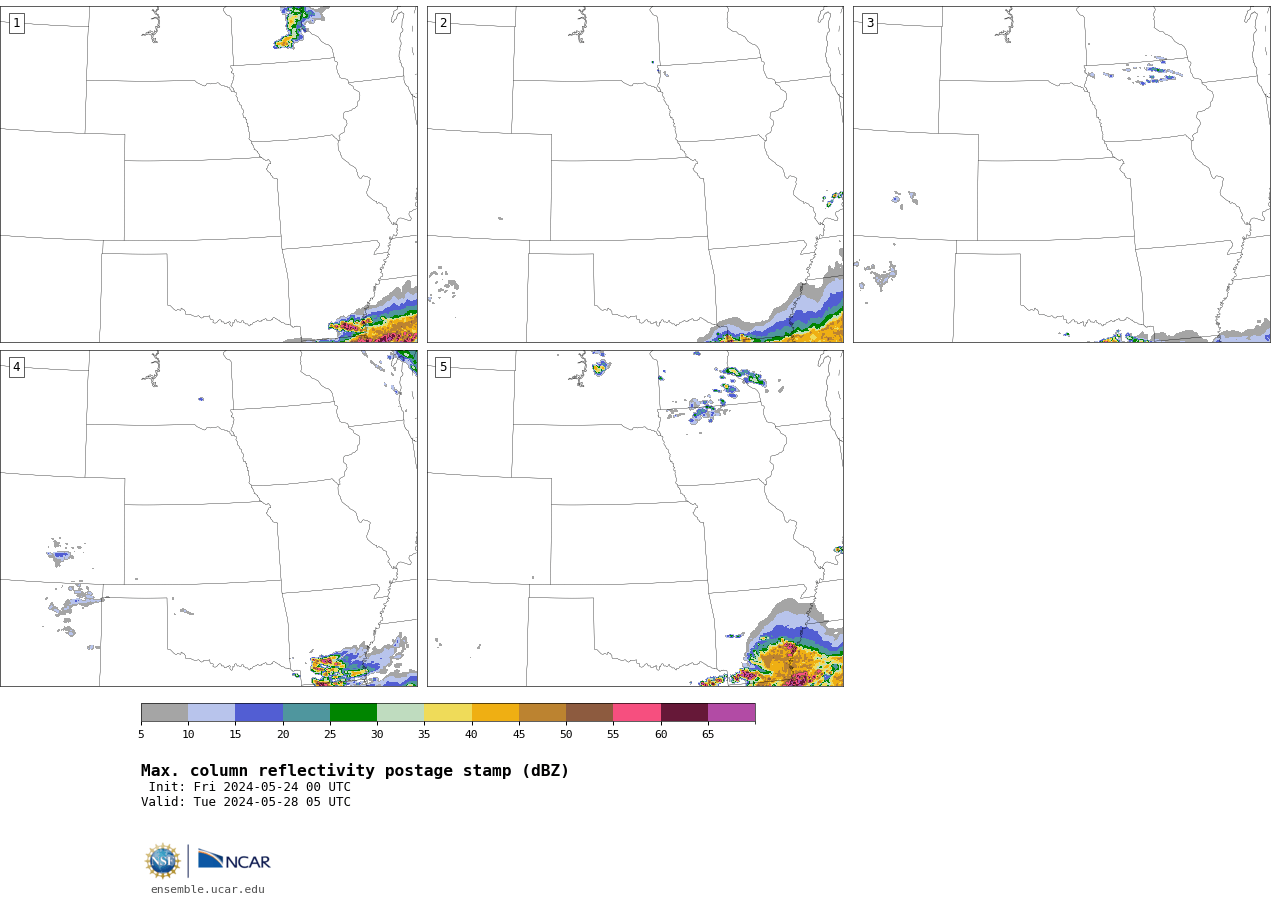Click the NCAR logo

pos(234,860)
